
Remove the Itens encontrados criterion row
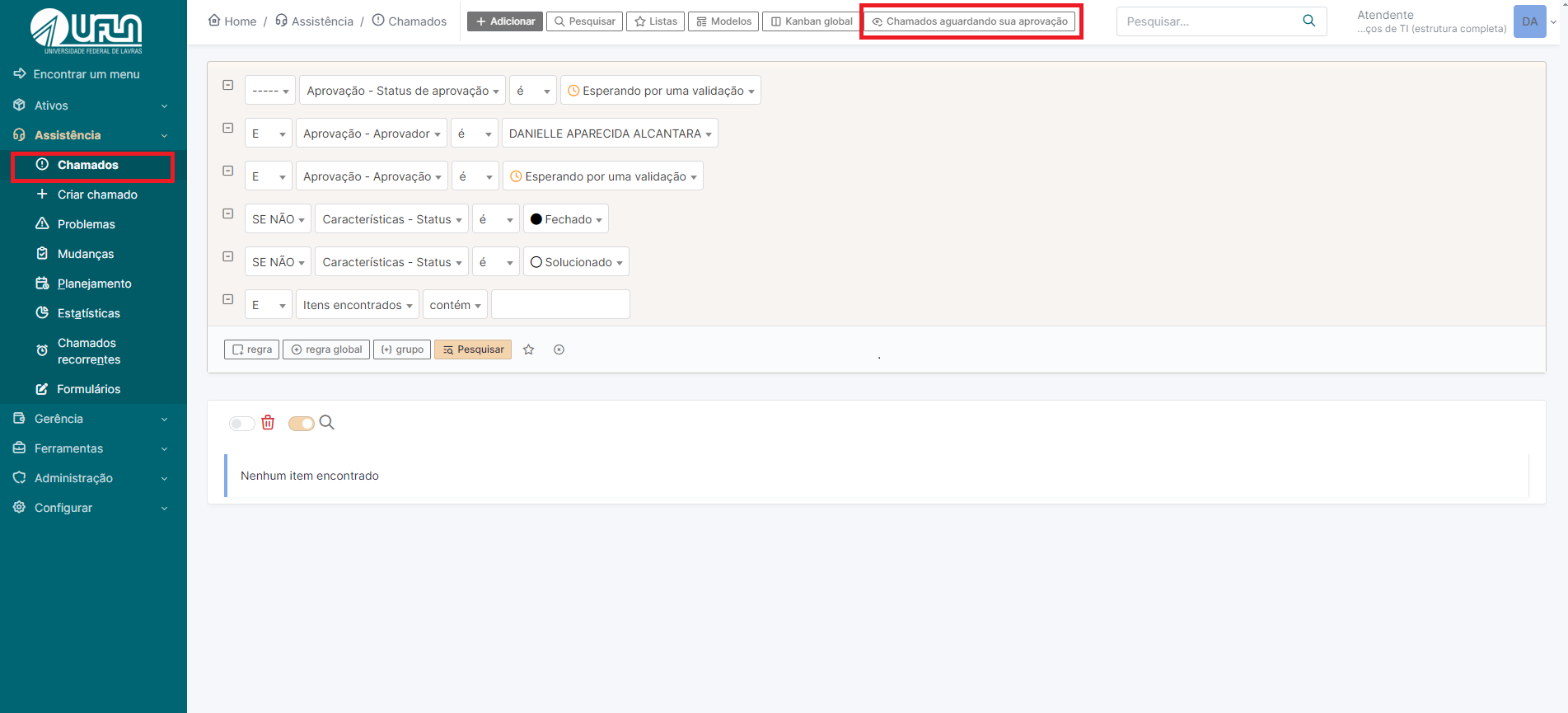click(x=228, y=299)
